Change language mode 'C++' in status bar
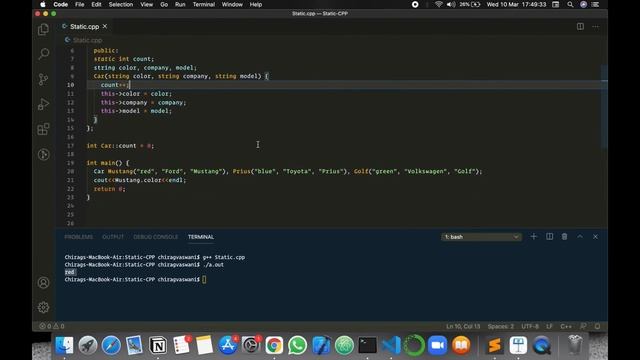Screen dimensions: 640x360 (566, 326)
